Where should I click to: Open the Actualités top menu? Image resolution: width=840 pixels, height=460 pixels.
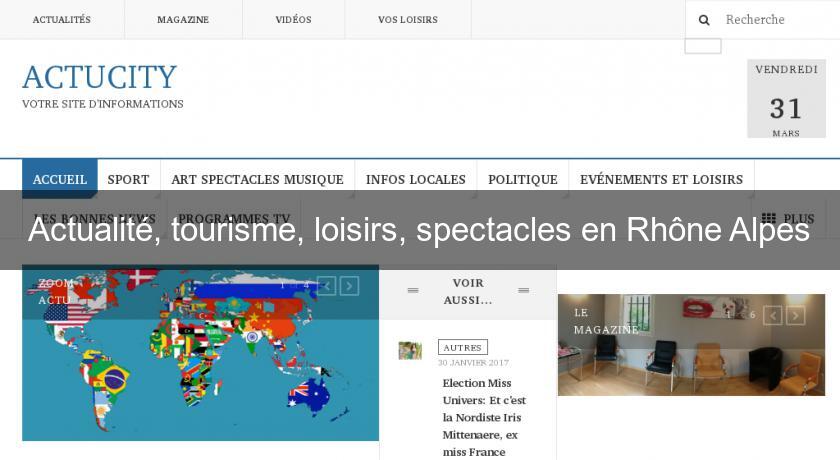tap(62, 20)
